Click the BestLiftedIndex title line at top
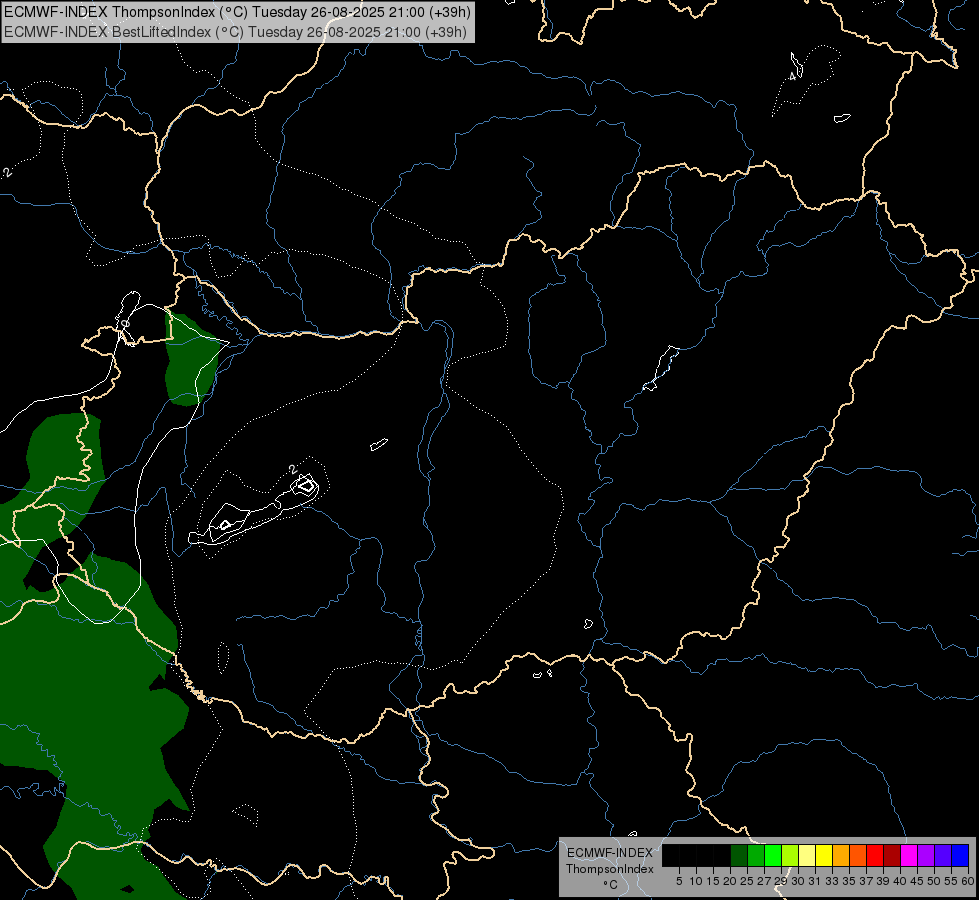 point(235,32)
